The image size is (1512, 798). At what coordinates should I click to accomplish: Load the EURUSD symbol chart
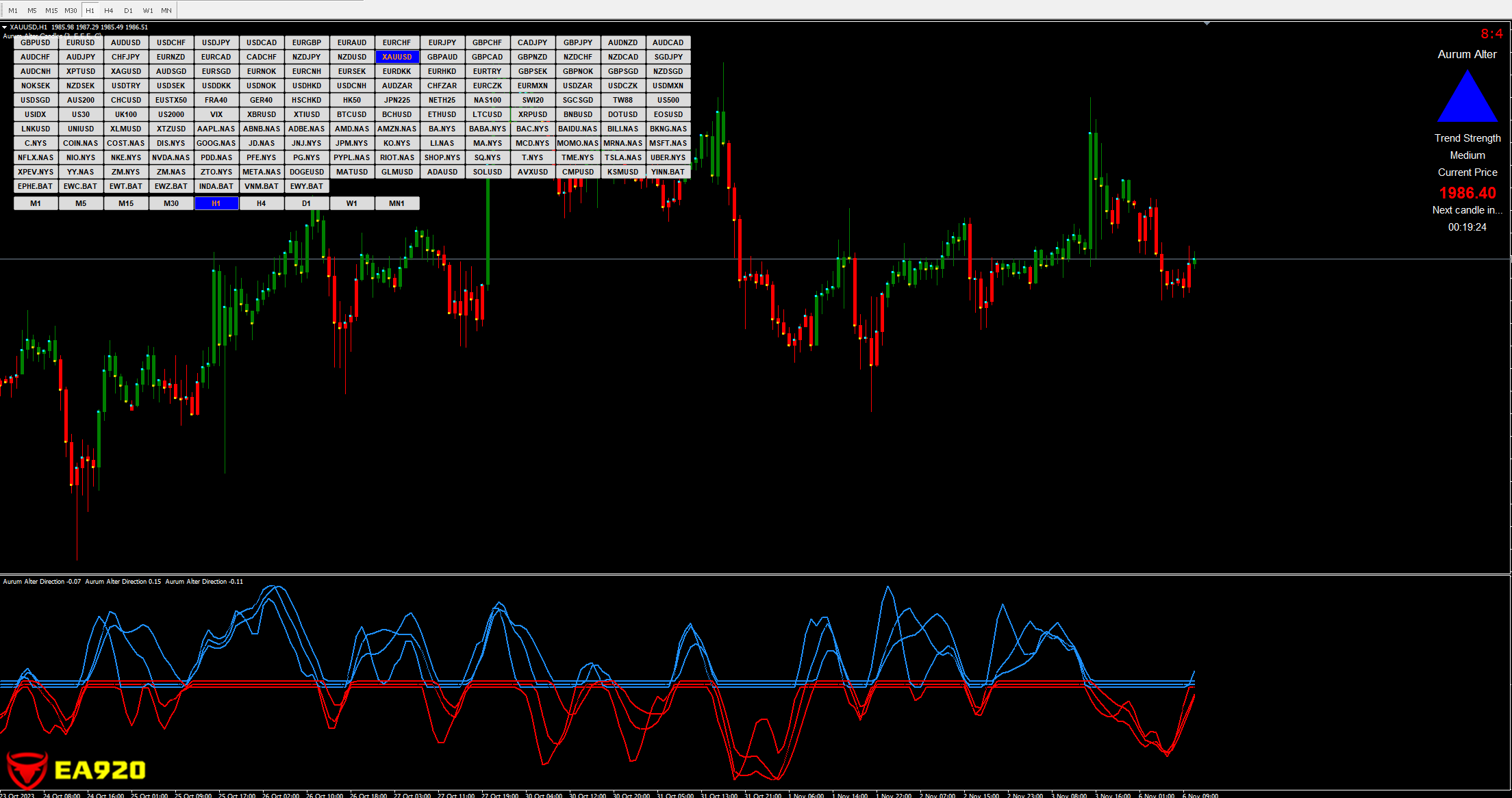click(81, 42)
